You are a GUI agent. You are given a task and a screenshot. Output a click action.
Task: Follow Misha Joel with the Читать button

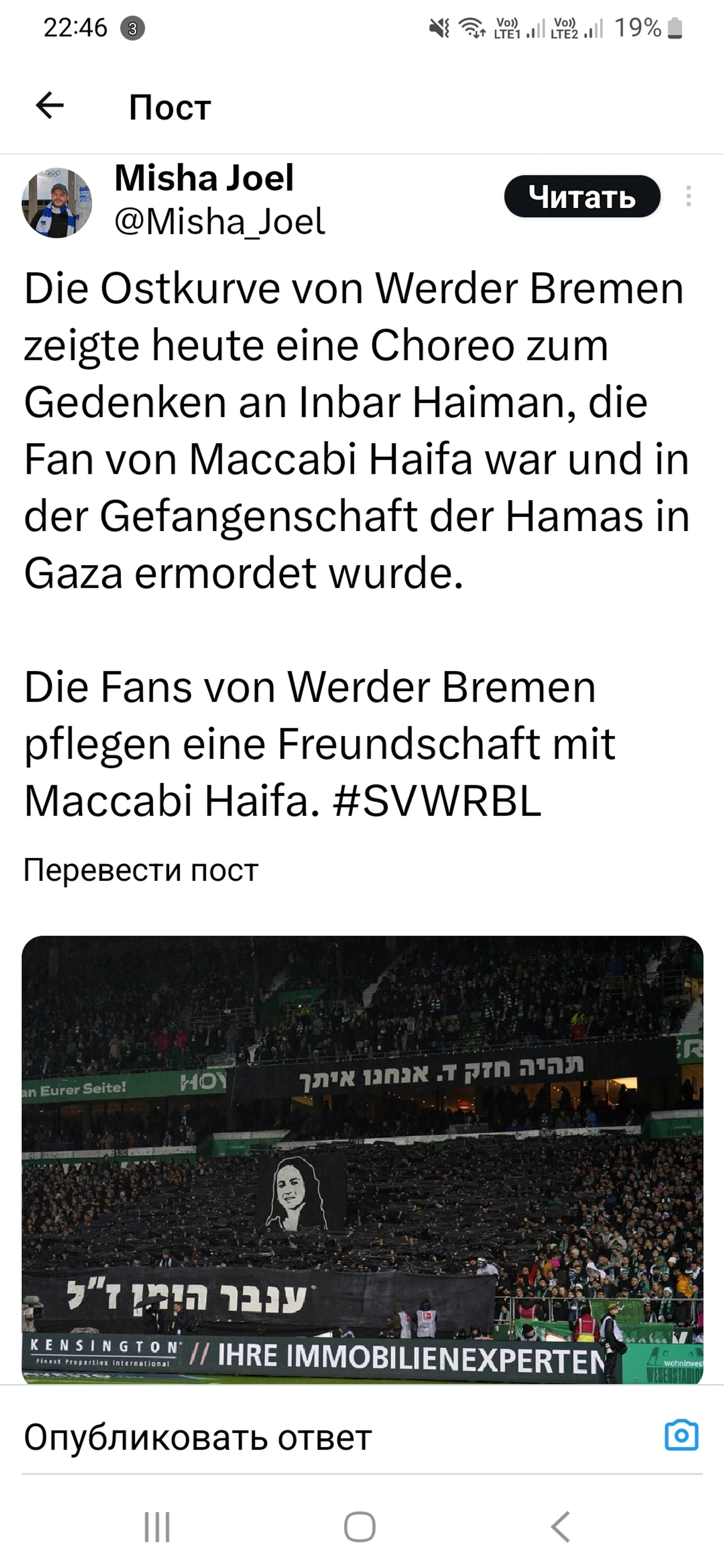click(582, 196)
